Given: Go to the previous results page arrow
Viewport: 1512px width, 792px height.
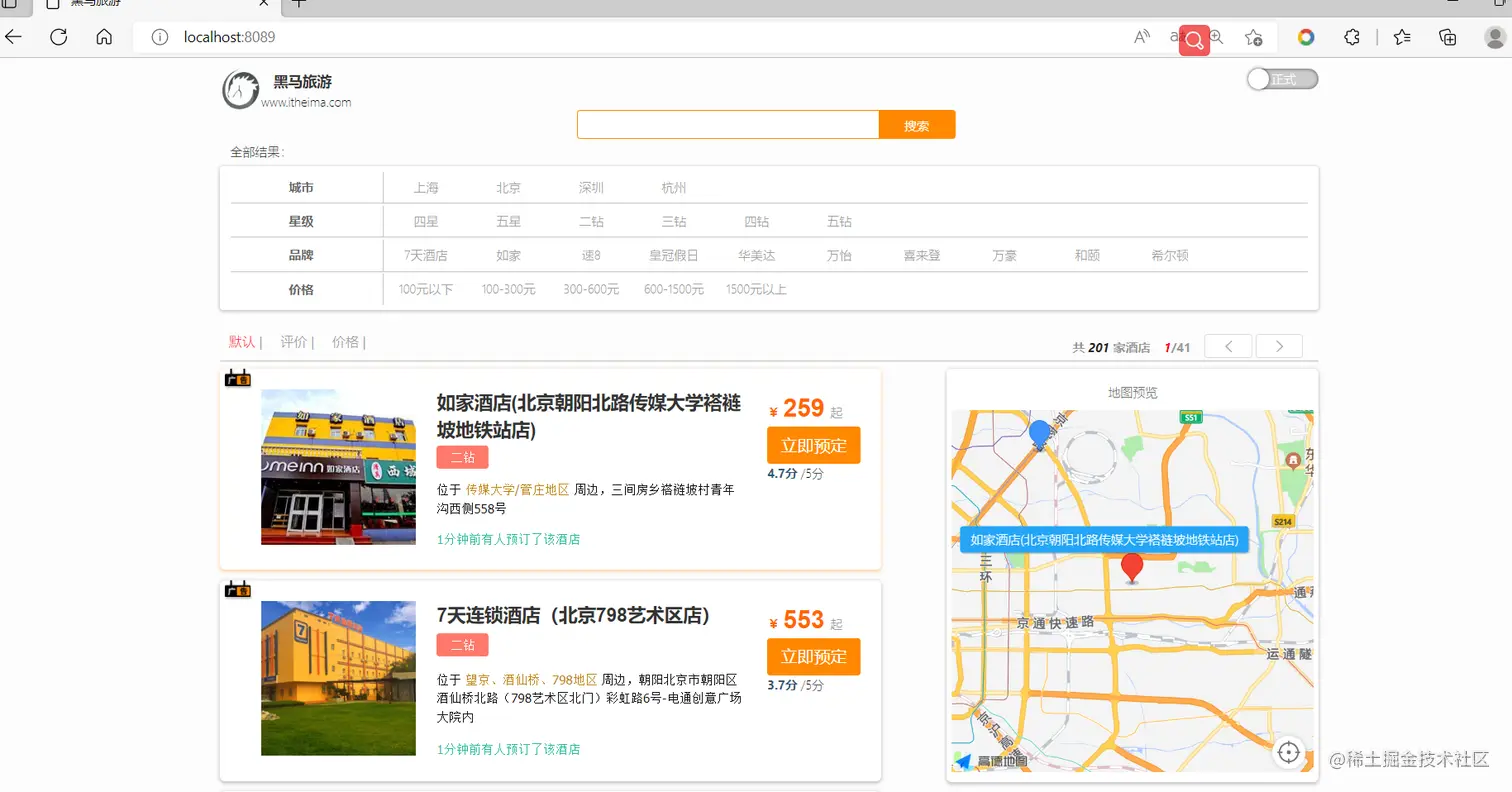Looking at the screenshot, I should click(x=1228, y=346).
